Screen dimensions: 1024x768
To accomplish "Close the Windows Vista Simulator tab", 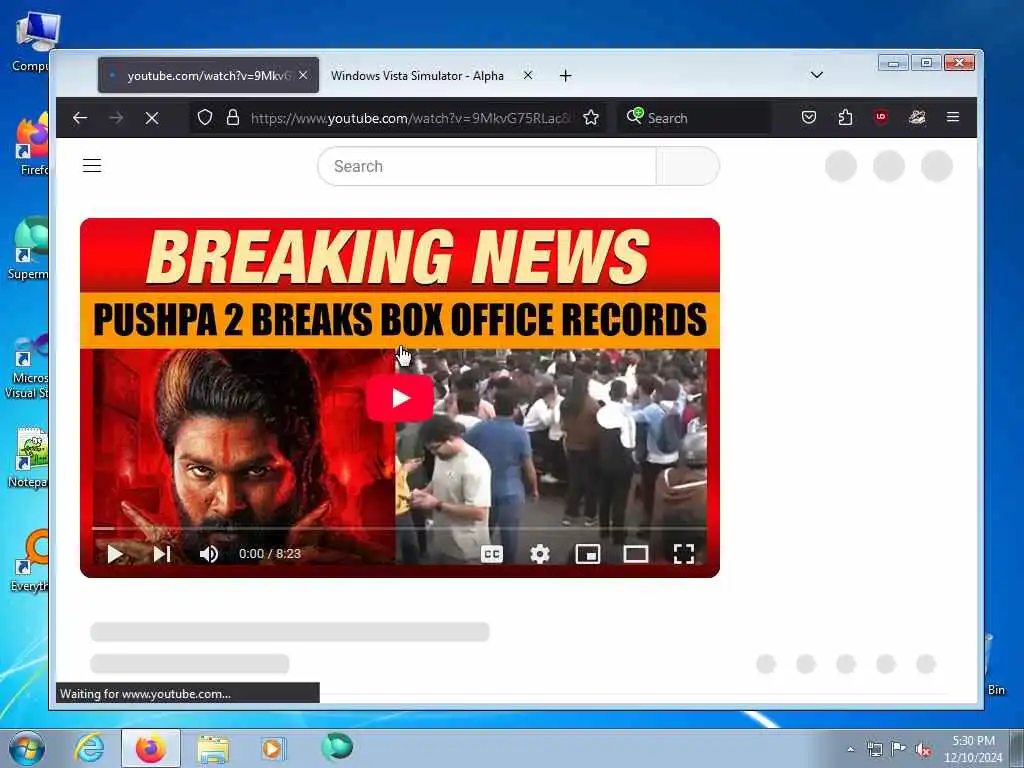I will tap(528, 75).
